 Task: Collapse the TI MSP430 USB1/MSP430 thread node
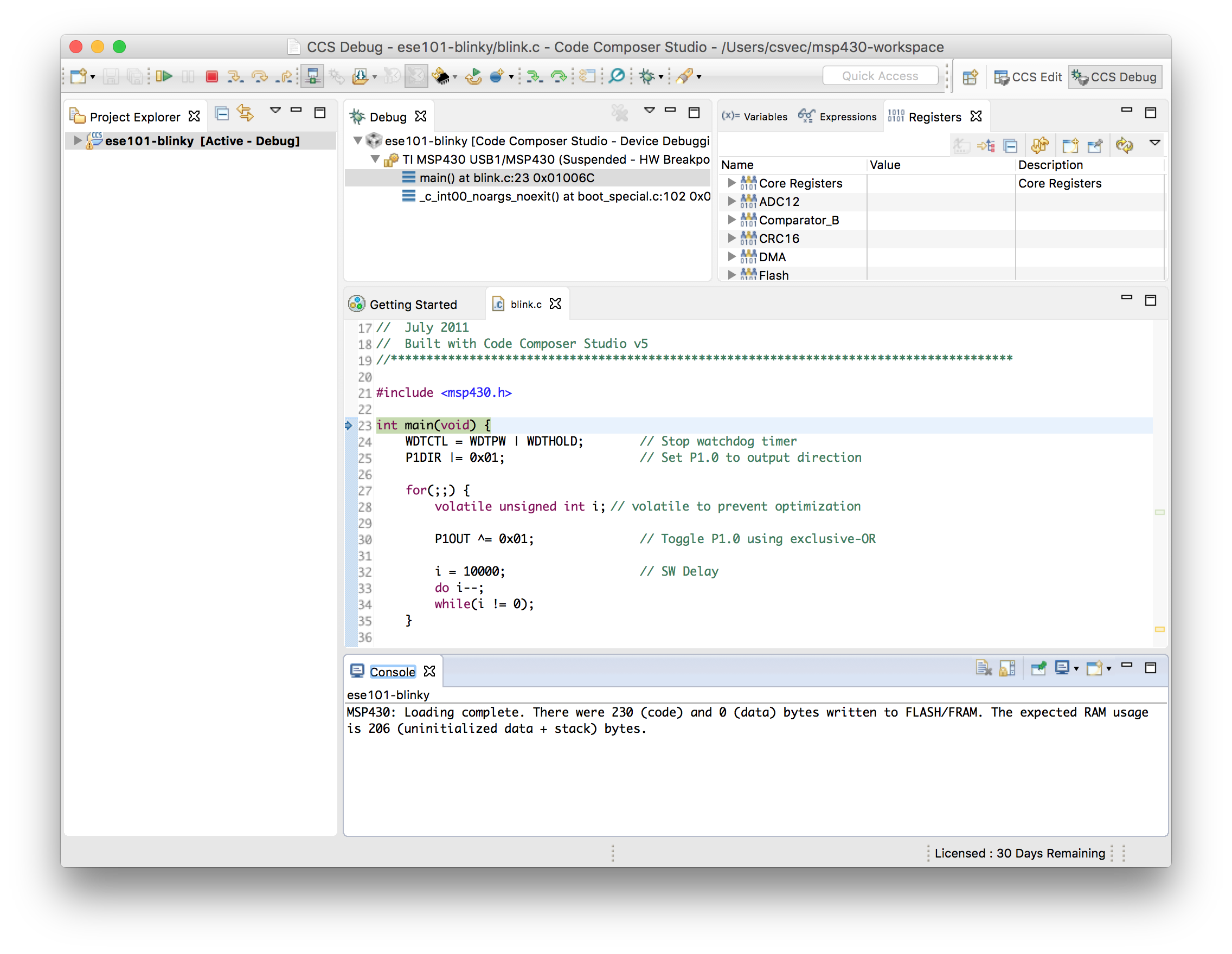coord(375,159)
